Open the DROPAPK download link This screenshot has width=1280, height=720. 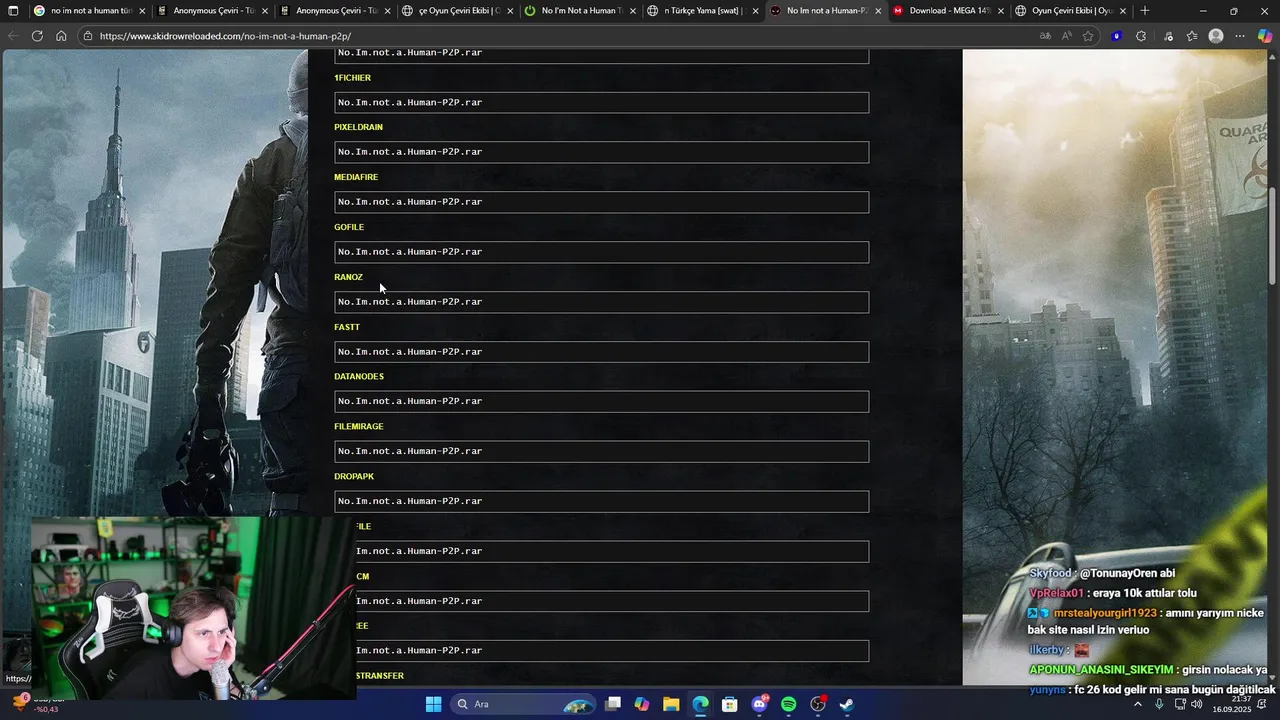pos(354,476)
